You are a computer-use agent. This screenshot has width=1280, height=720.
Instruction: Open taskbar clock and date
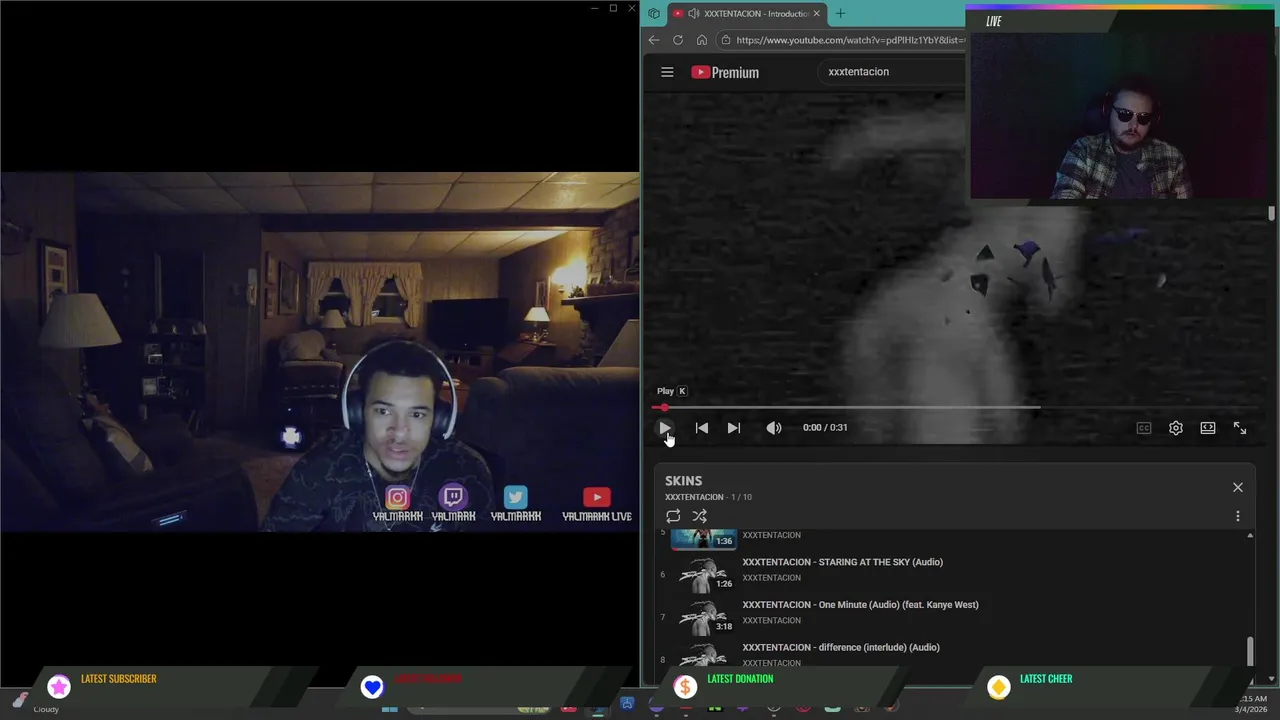(1253, 704)
